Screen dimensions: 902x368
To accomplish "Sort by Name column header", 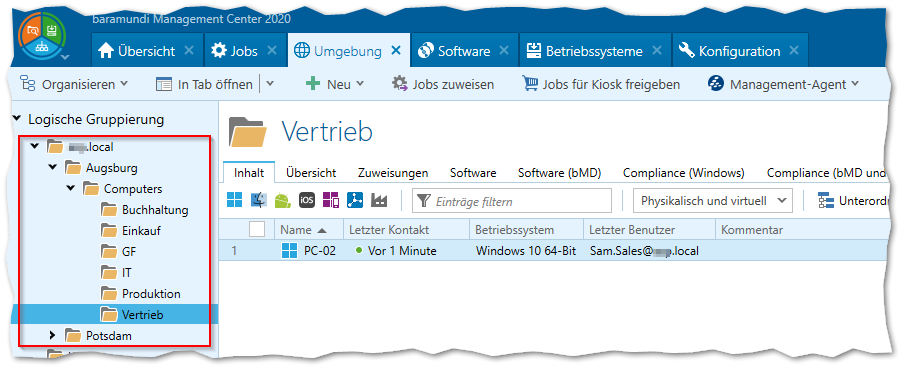I will 309,230.
